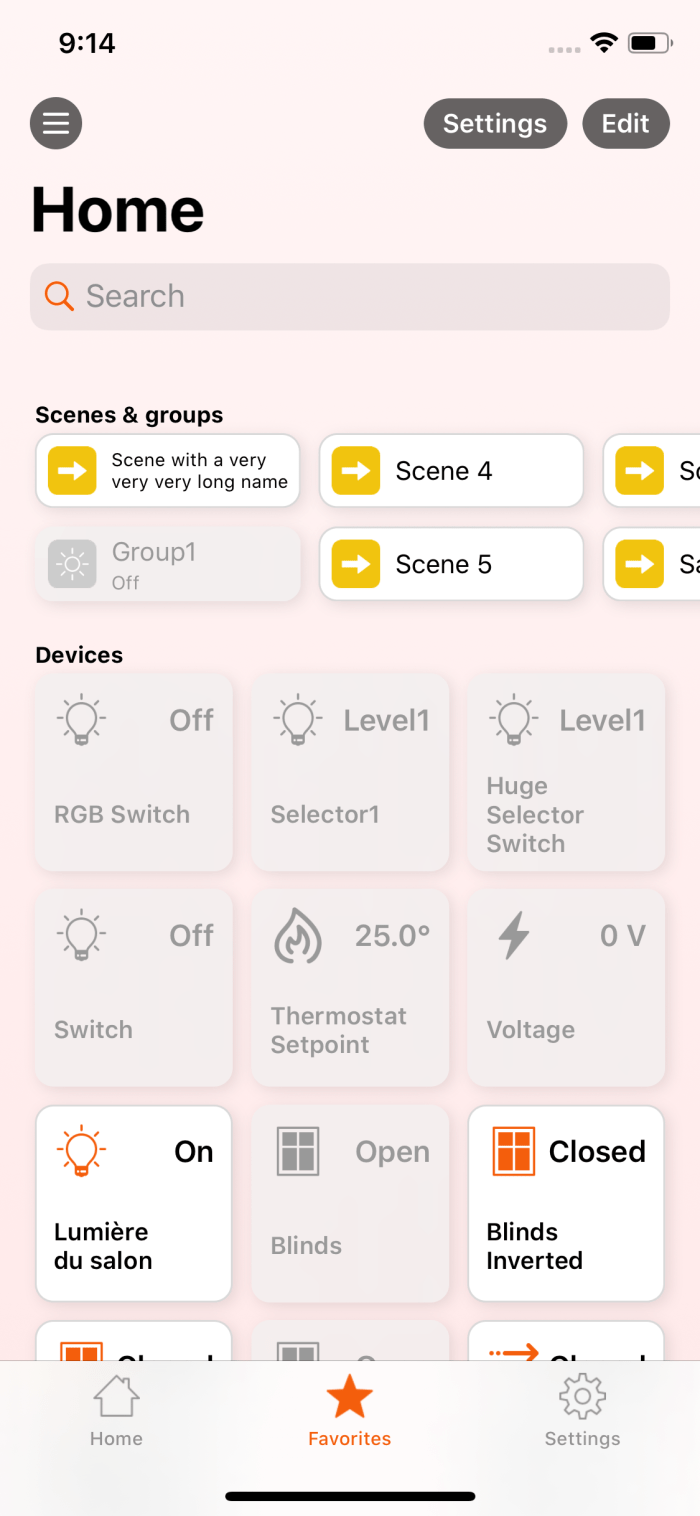700x1516 pixels.
Task: Select the Favorites tab
Action: pos(349,1411)
